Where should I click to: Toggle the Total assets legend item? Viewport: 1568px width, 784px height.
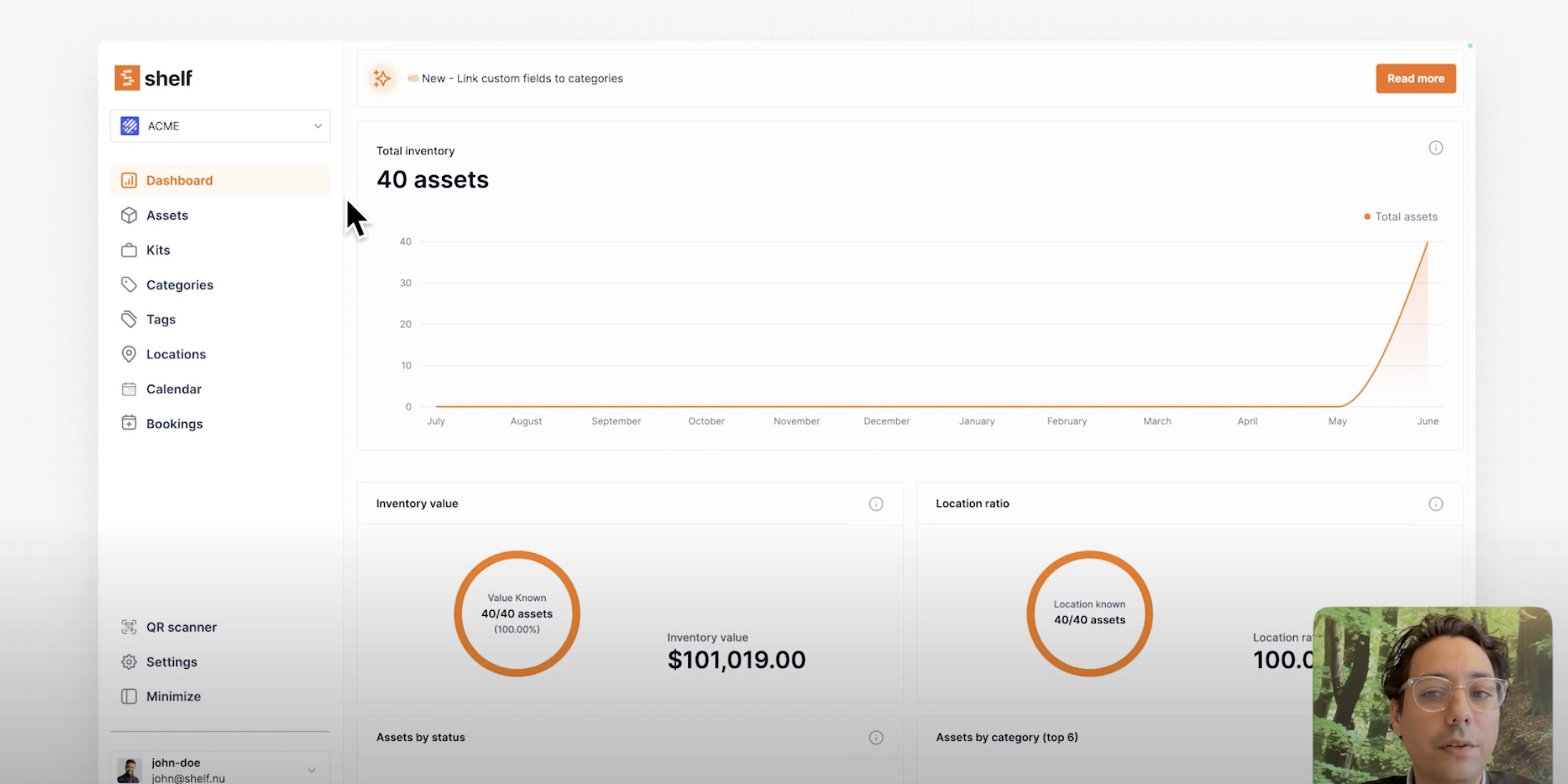point(1400,216)
